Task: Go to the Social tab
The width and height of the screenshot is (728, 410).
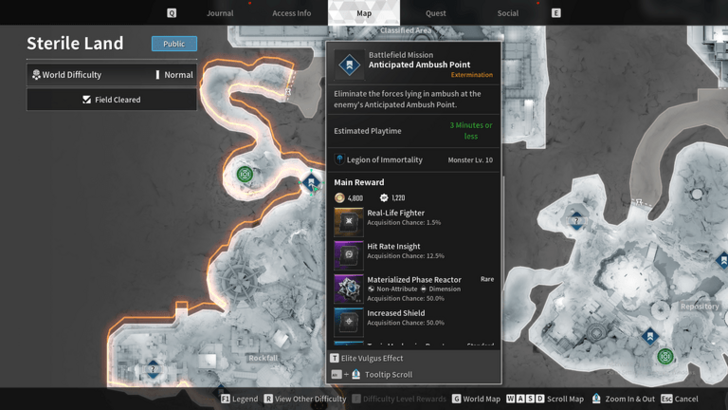Action: coord(508,13)
